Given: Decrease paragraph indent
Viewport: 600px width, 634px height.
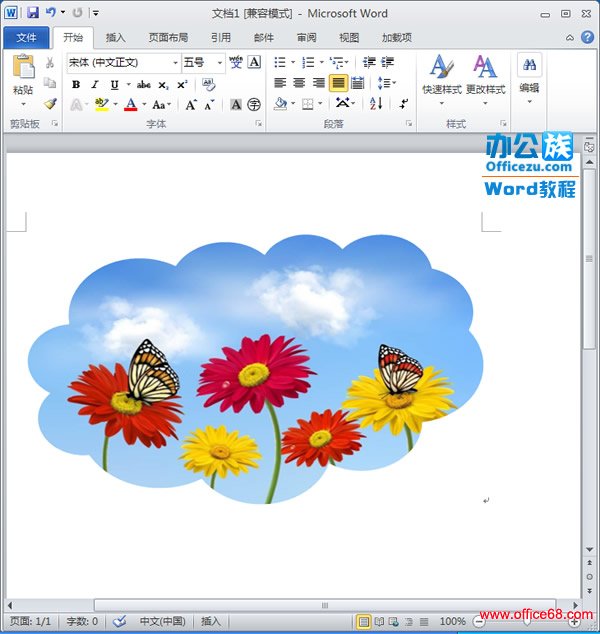Looking at the screenshot, I should coord(369,62).
